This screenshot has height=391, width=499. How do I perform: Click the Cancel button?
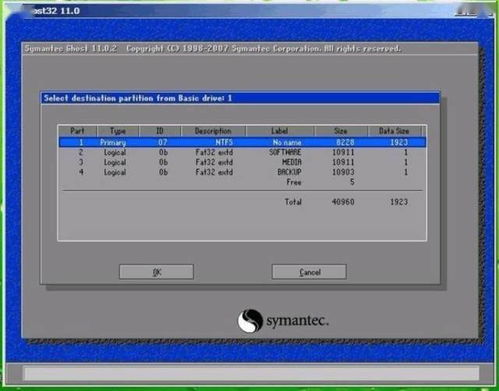pos(309,272)
